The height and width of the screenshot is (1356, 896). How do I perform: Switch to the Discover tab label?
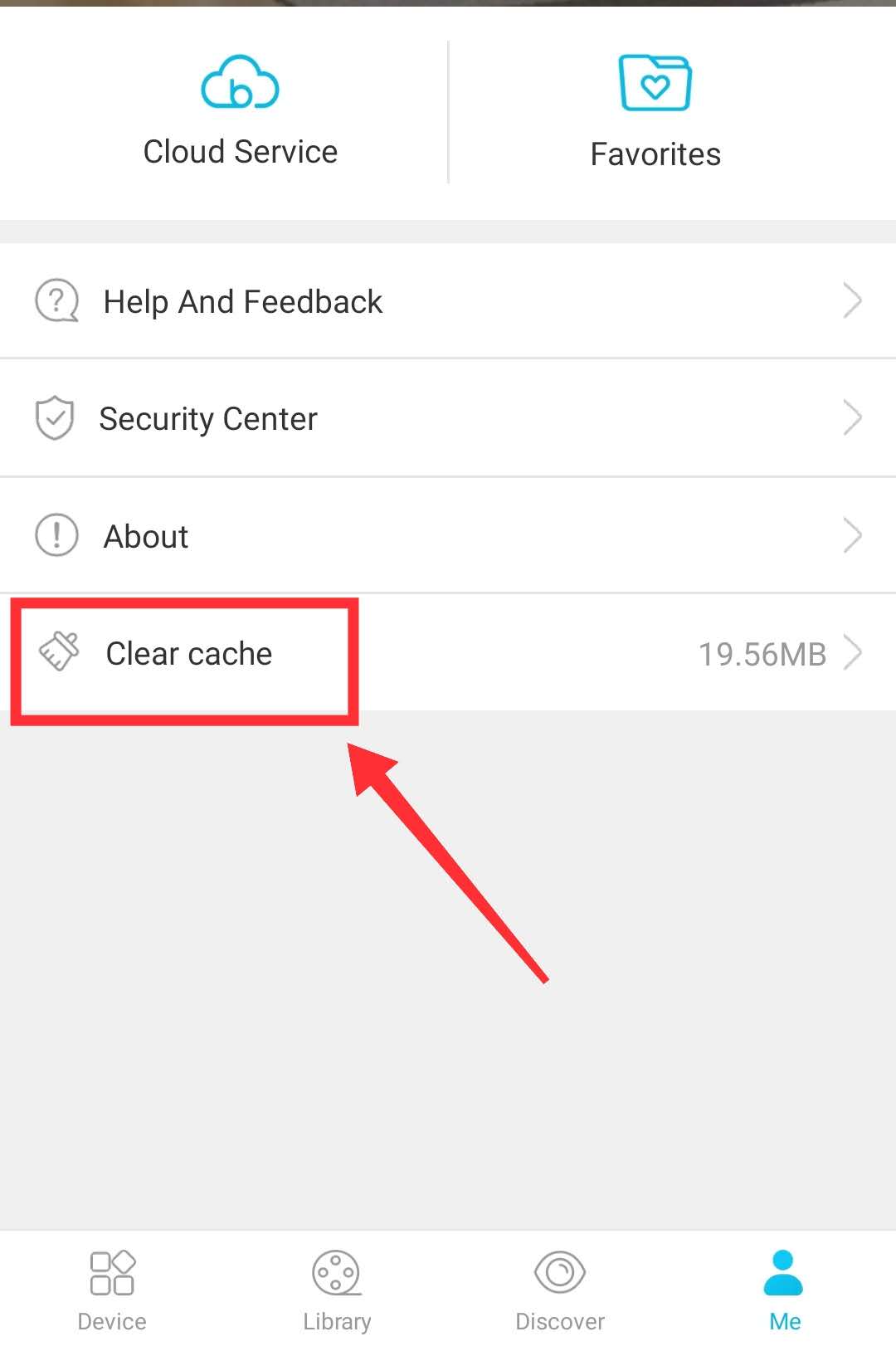click(560, 1322)
